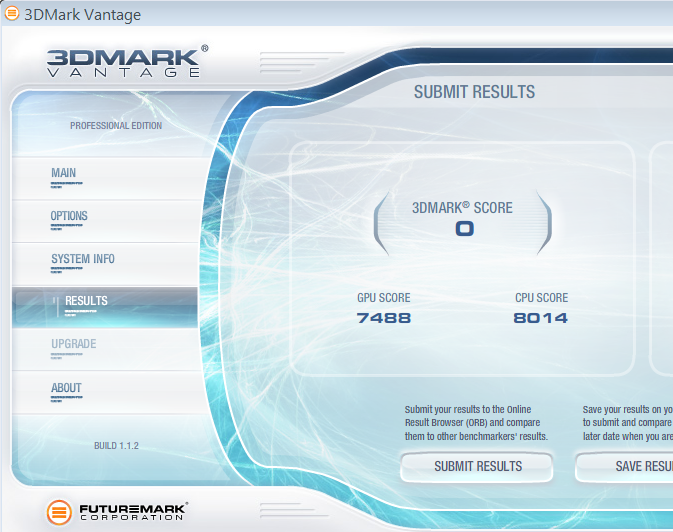673x532 pixels.
Task: Click the 3DMark Vantage logo
Action: (127, 61)
